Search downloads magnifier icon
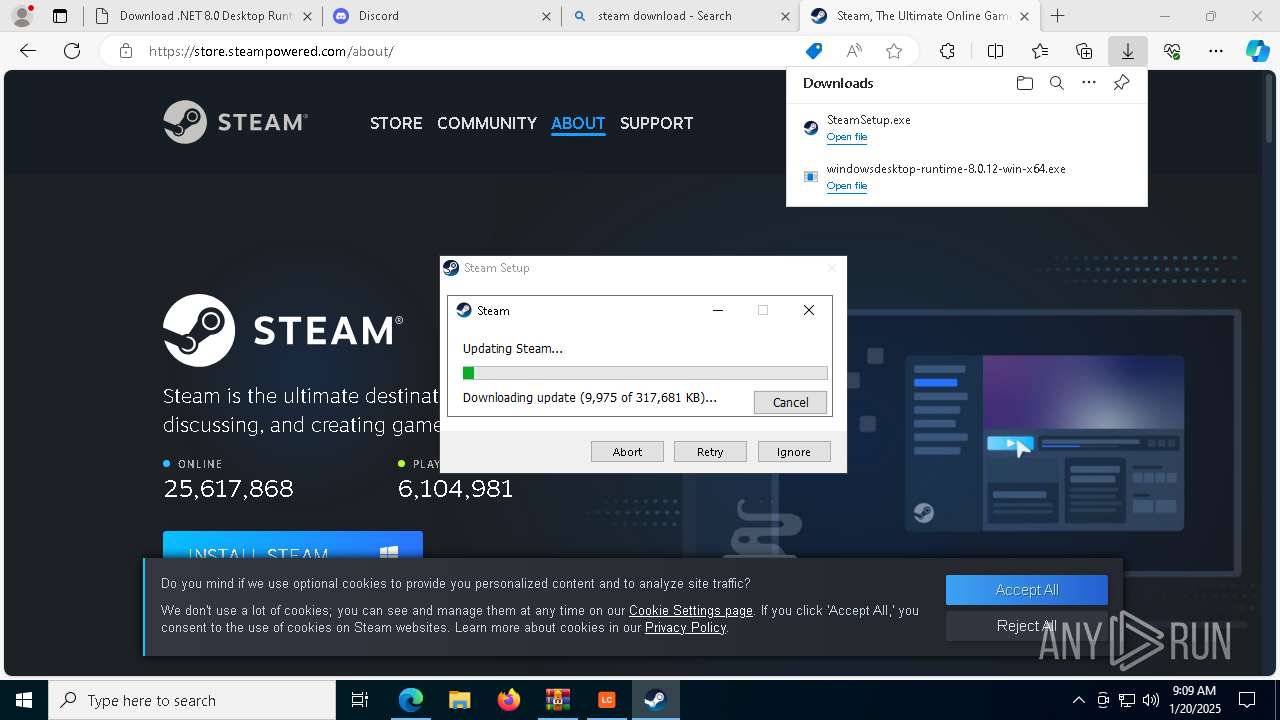 pos(1056,83)
